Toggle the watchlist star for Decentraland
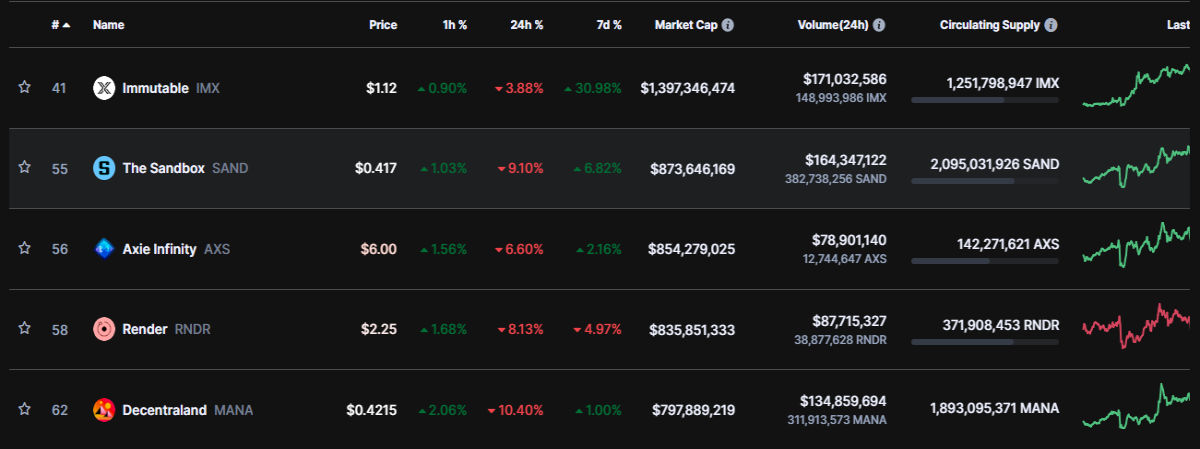 [x=24, y=410]
